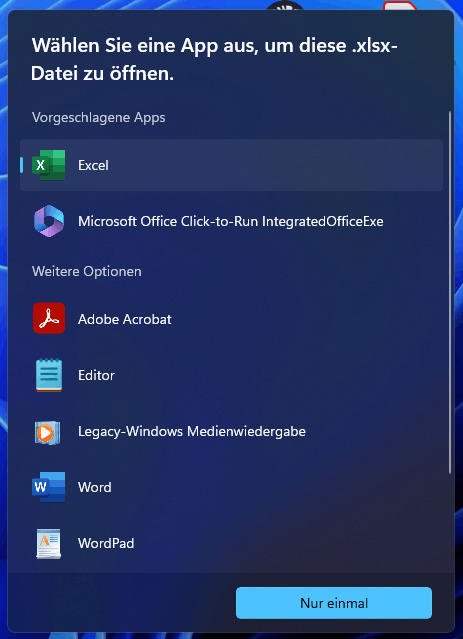Click the Vorgeschlagene Apps section heading
The image size is (463, 639).
[99, 118]
